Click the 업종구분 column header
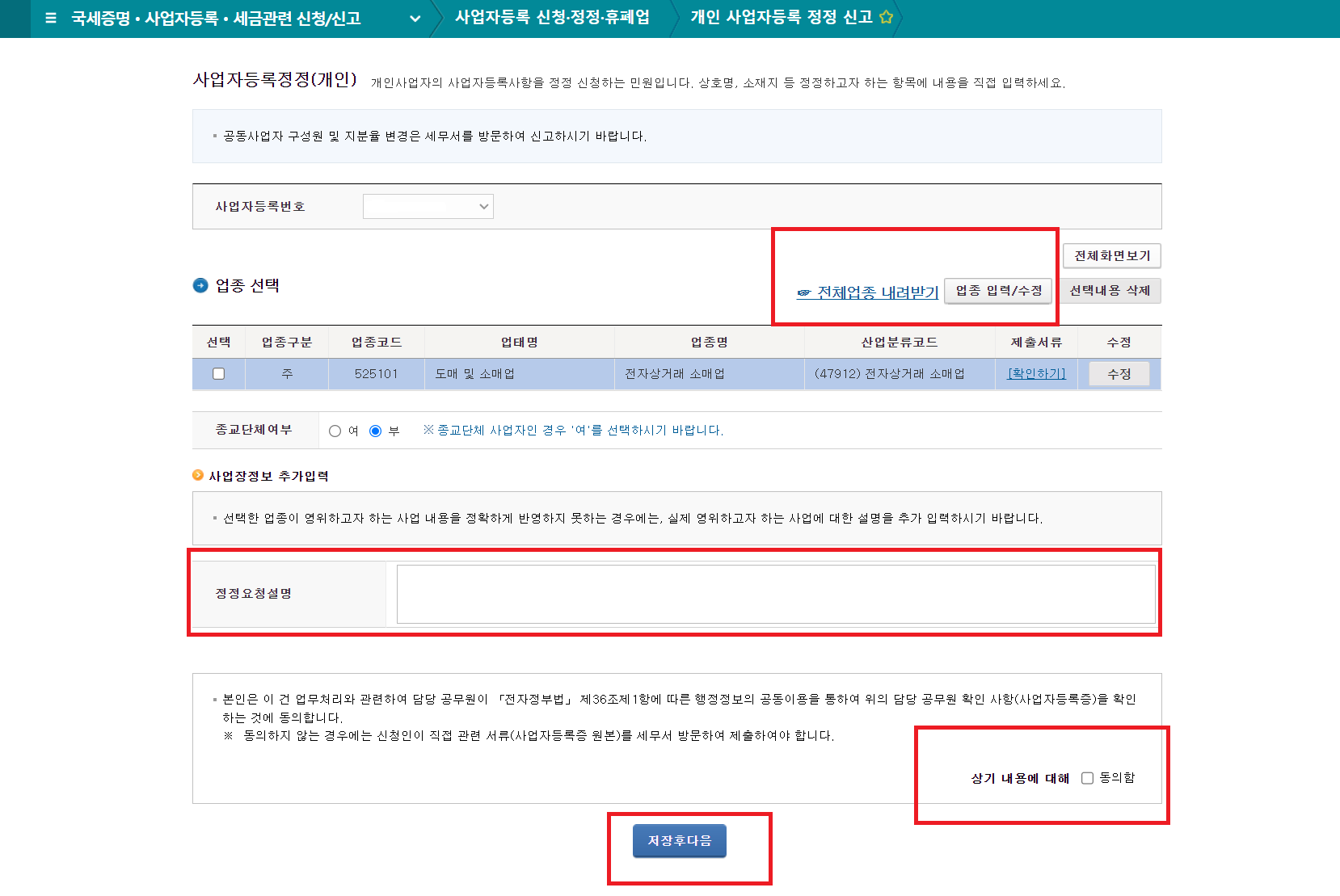Viewport: 1340px width, 896px height. tap(287, 342)
